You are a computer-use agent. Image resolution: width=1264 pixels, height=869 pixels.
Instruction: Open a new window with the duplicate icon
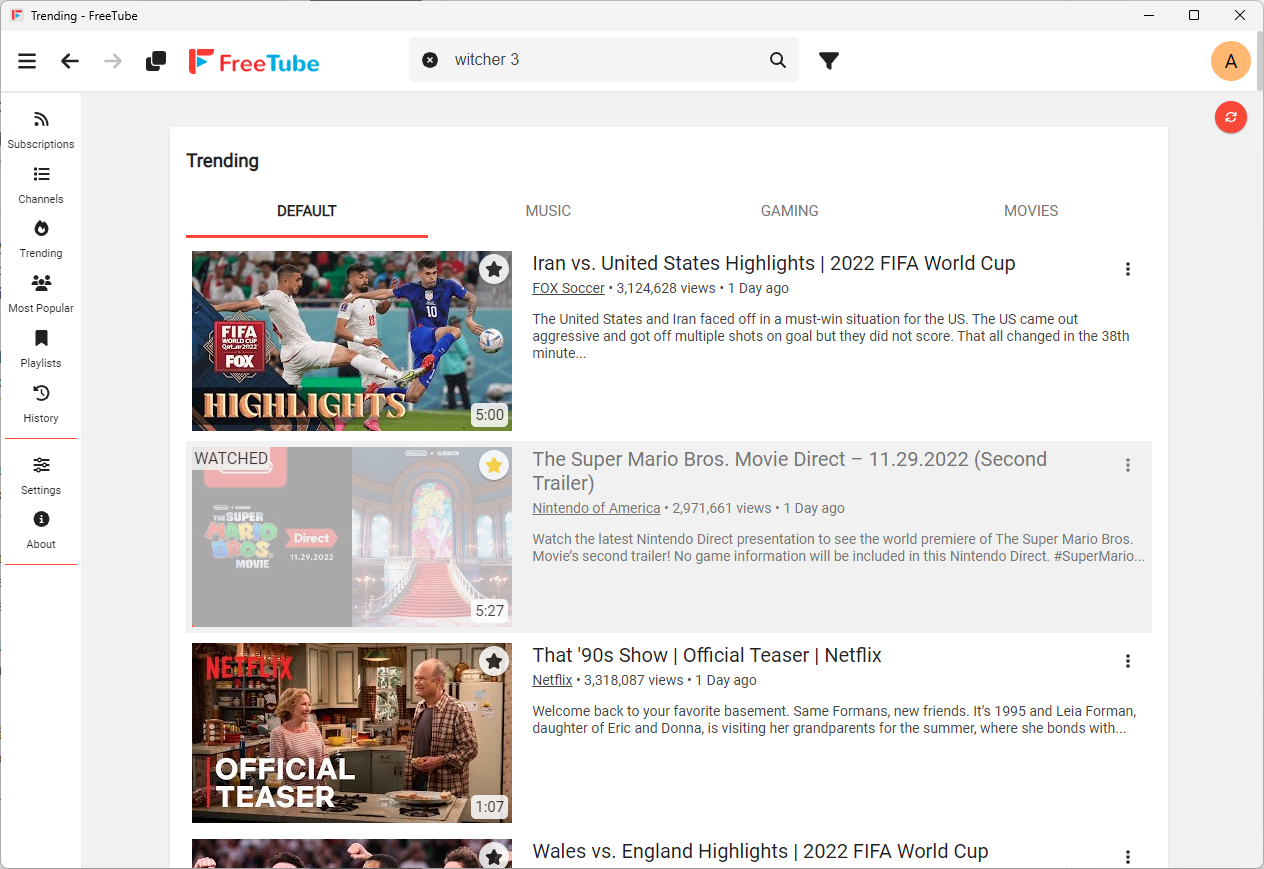coord(156,61)
